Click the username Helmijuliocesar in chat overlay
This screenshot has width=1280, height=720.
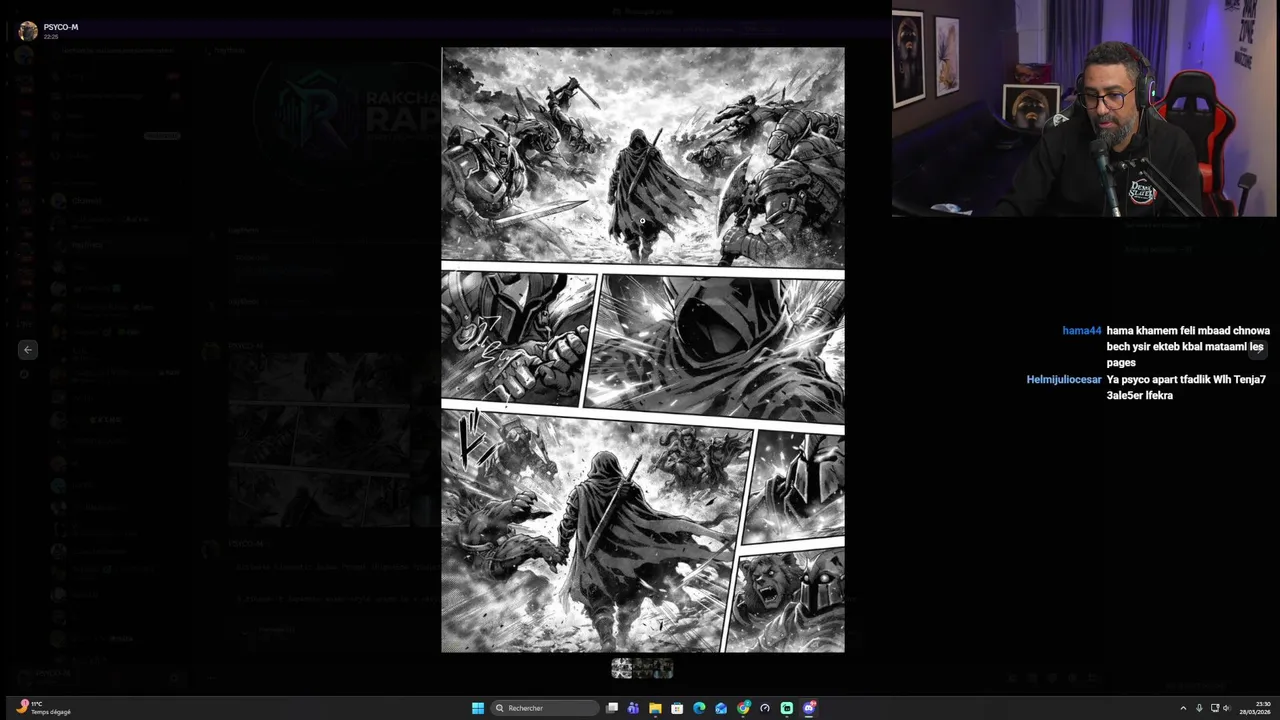click(1064, 380)
